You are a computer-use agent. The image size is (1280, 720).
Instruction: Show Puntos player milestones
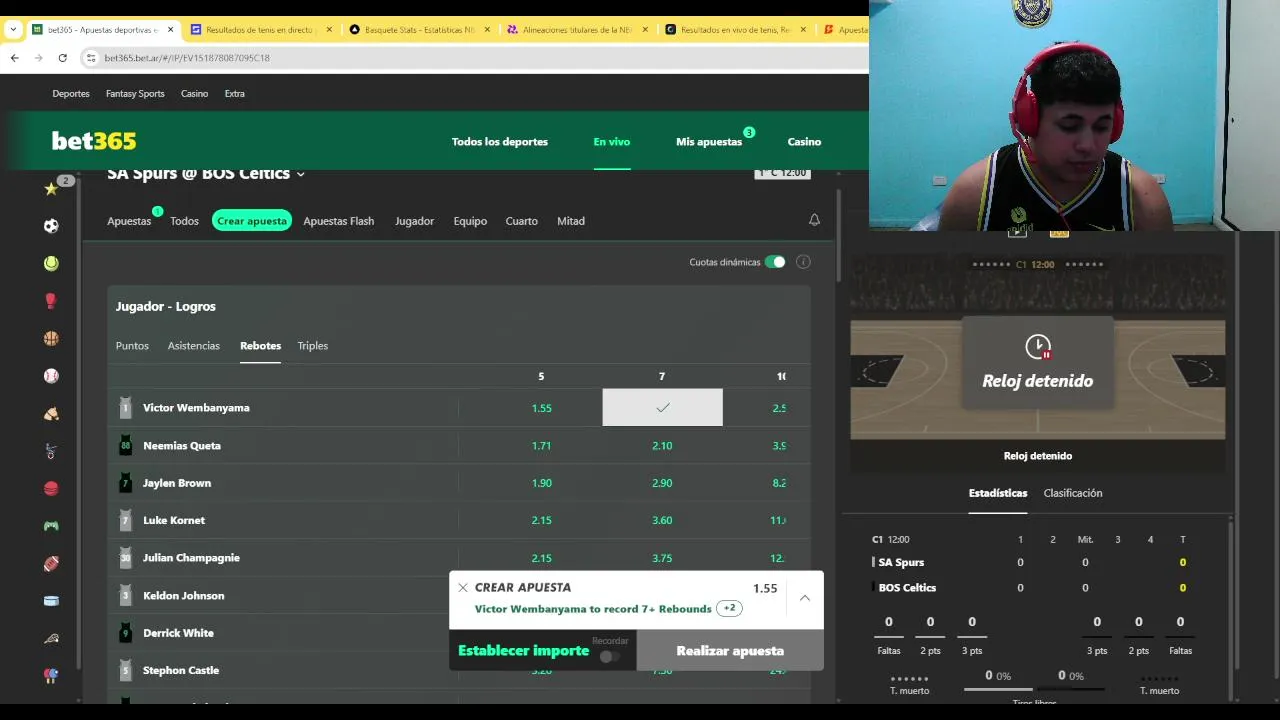click(x=132, y=346)
